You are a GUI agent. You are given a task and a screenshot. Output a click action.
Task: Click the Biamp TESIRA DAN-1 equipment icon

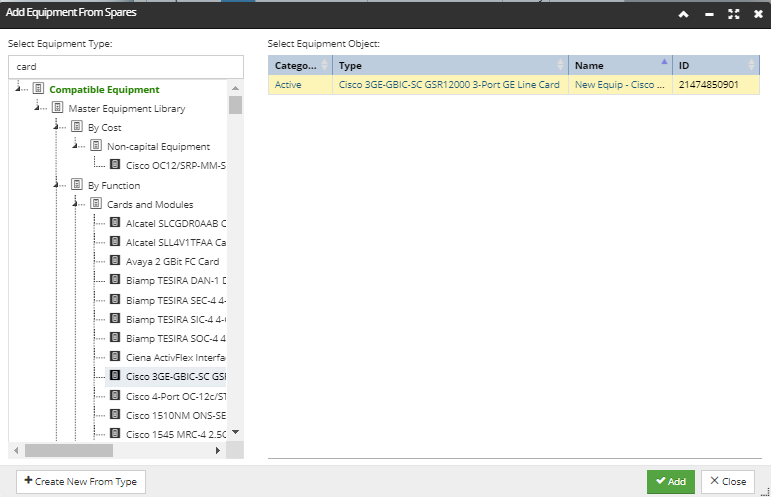pos(115,279)
